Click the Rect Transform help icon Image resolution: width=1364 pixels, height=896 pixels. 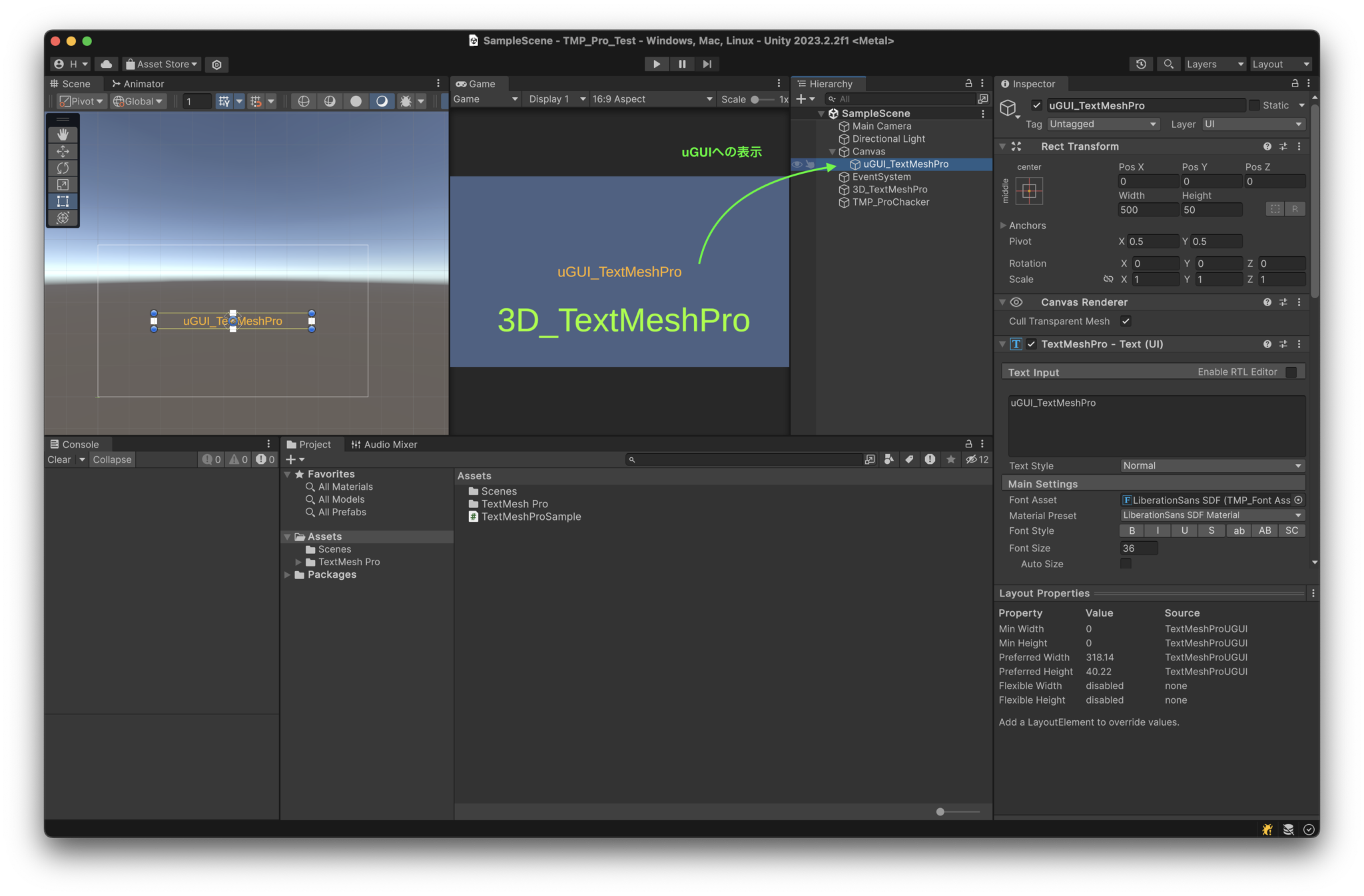[x=1267, y=146]
